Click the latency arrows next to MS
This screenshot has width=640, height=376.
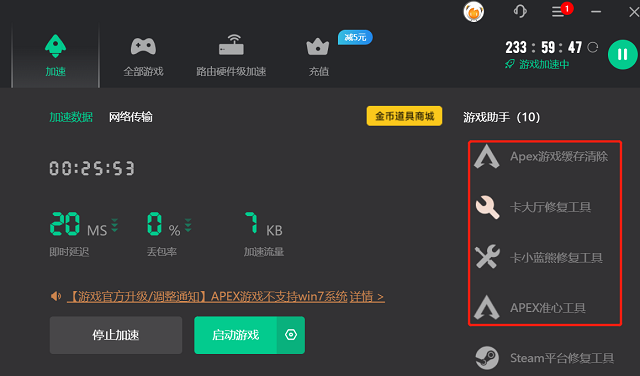point(115,225)
